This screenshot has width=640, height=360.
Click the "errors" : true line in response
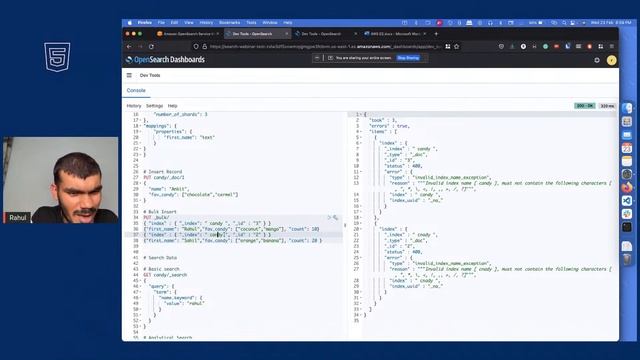[x=389, y=126]
